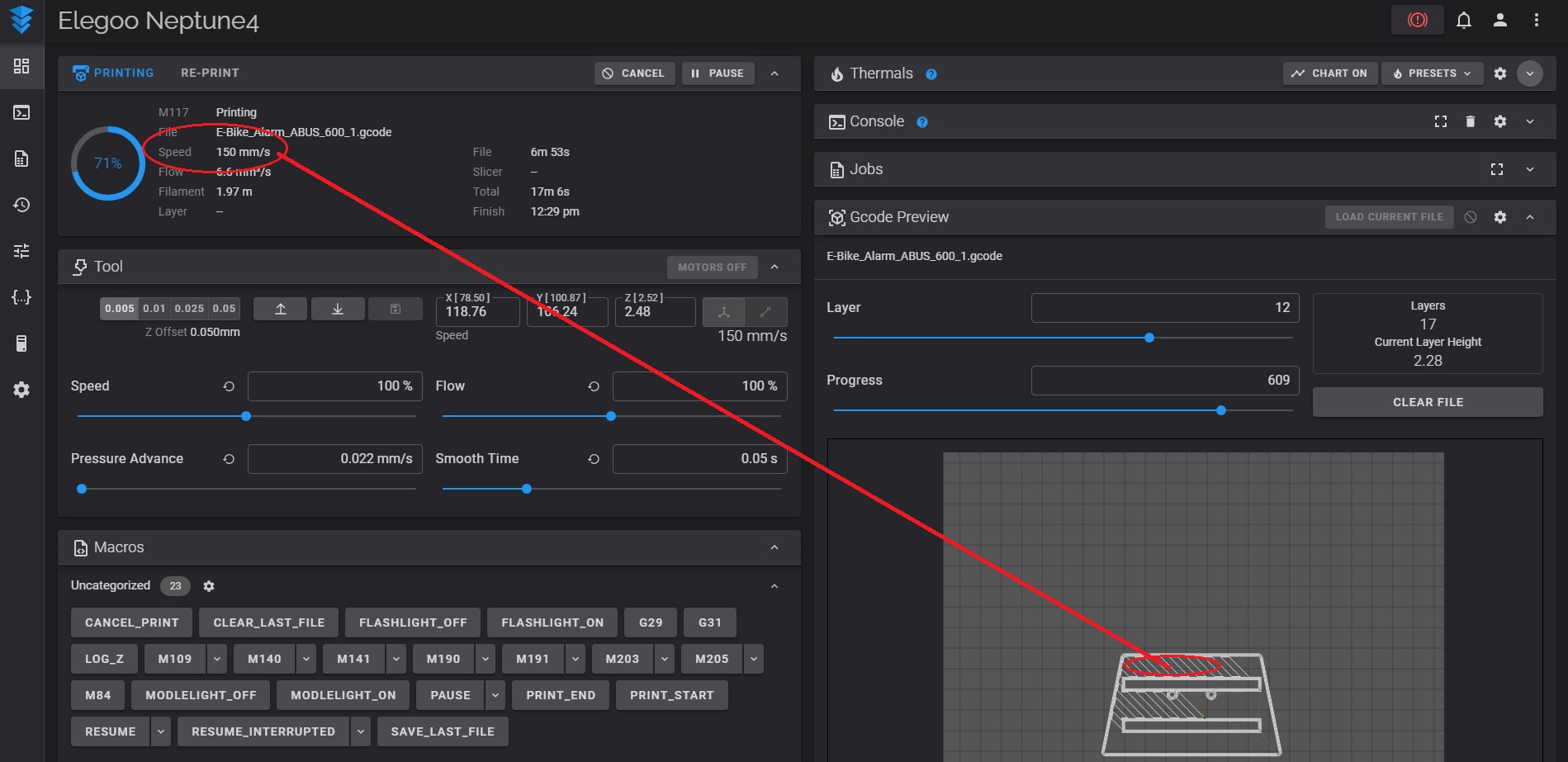Open the notifications bell
The width and height of the screenshot is (1568, 762).
click(1464, 20)
